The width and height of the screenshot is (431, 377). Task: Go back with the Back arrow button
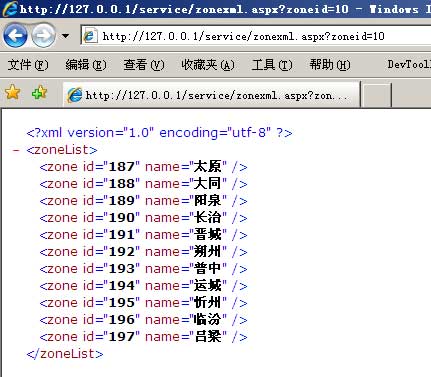(15, 35)
